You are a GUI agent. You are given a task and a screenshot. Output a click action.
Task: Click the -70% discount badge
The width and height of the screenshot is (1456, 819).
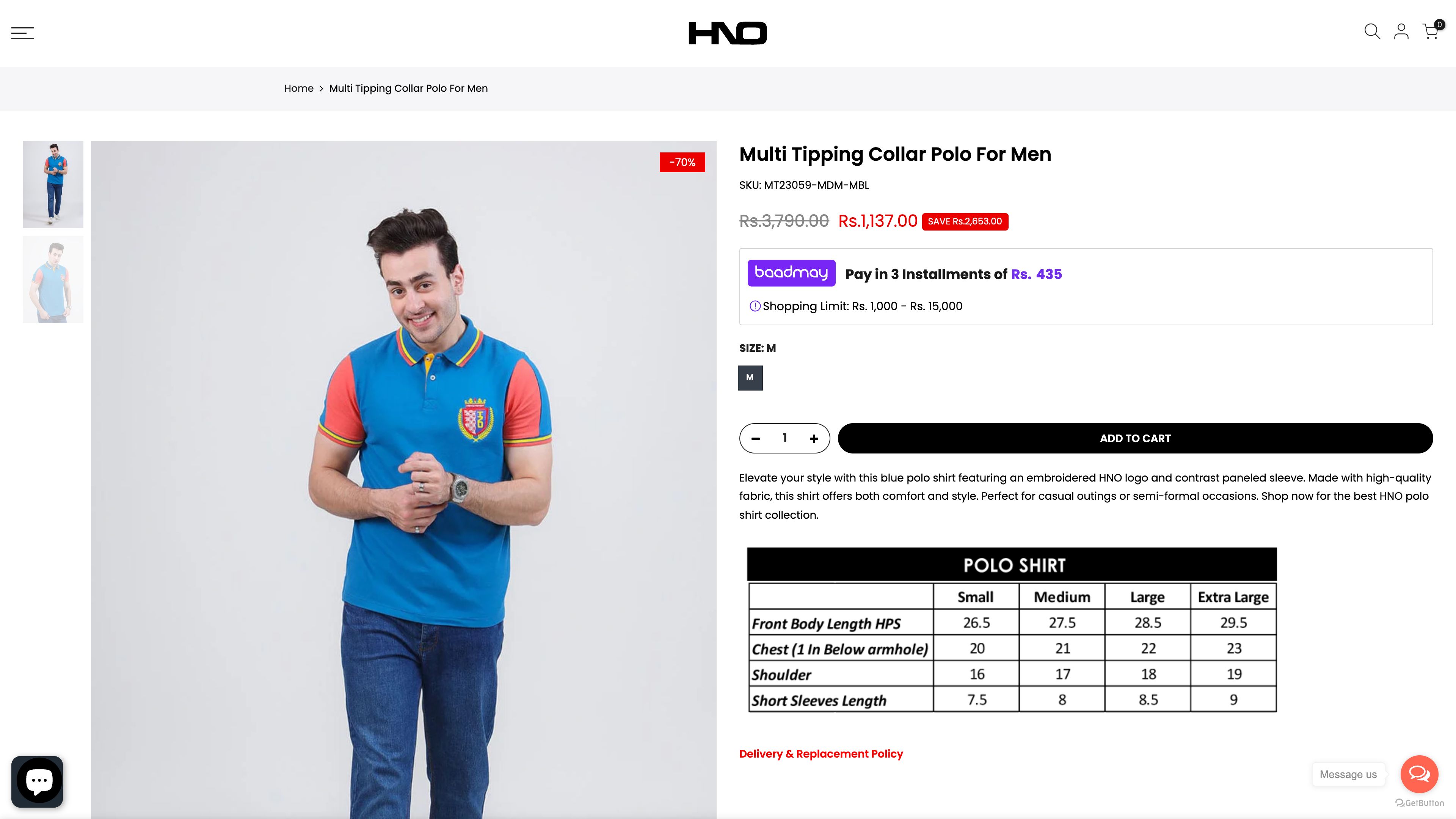coord(682,163)
